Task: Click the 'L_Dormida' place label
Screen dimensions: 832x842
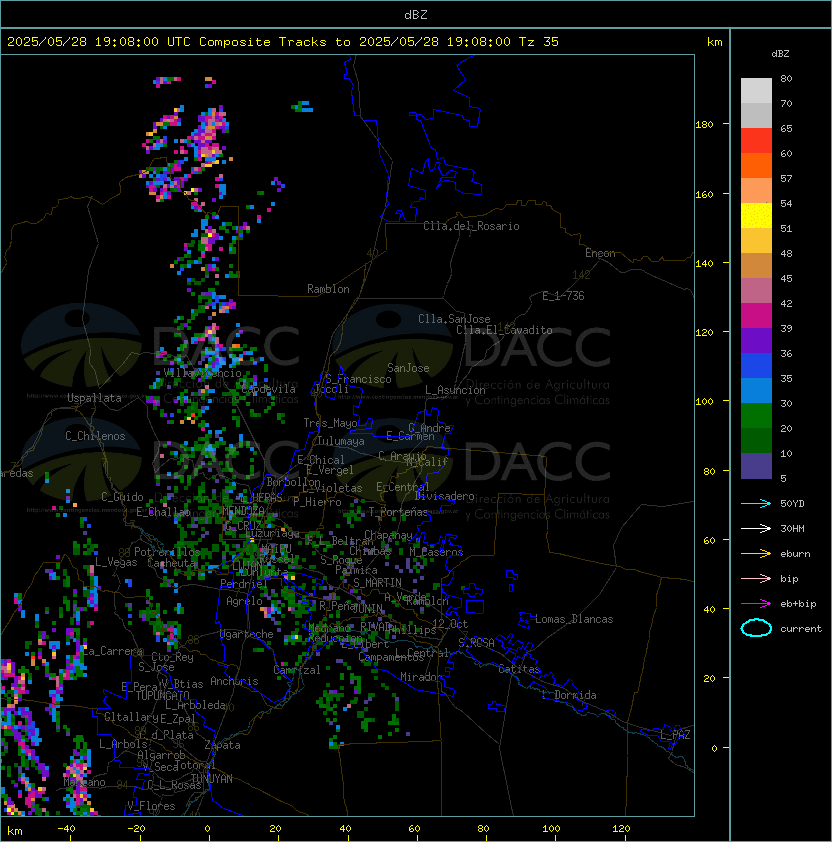Action: click(569, 695)
